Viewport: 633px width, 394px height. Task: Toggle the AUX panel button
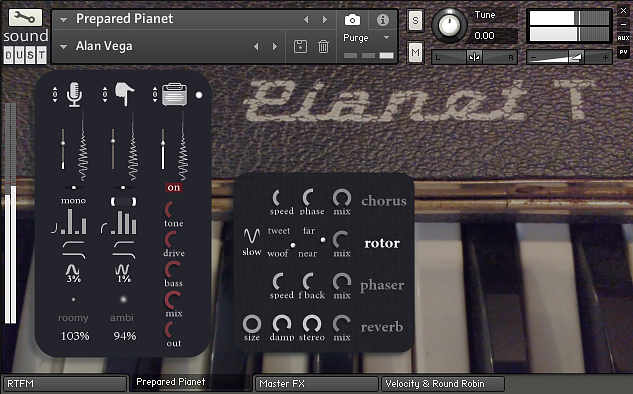point(624,38)
